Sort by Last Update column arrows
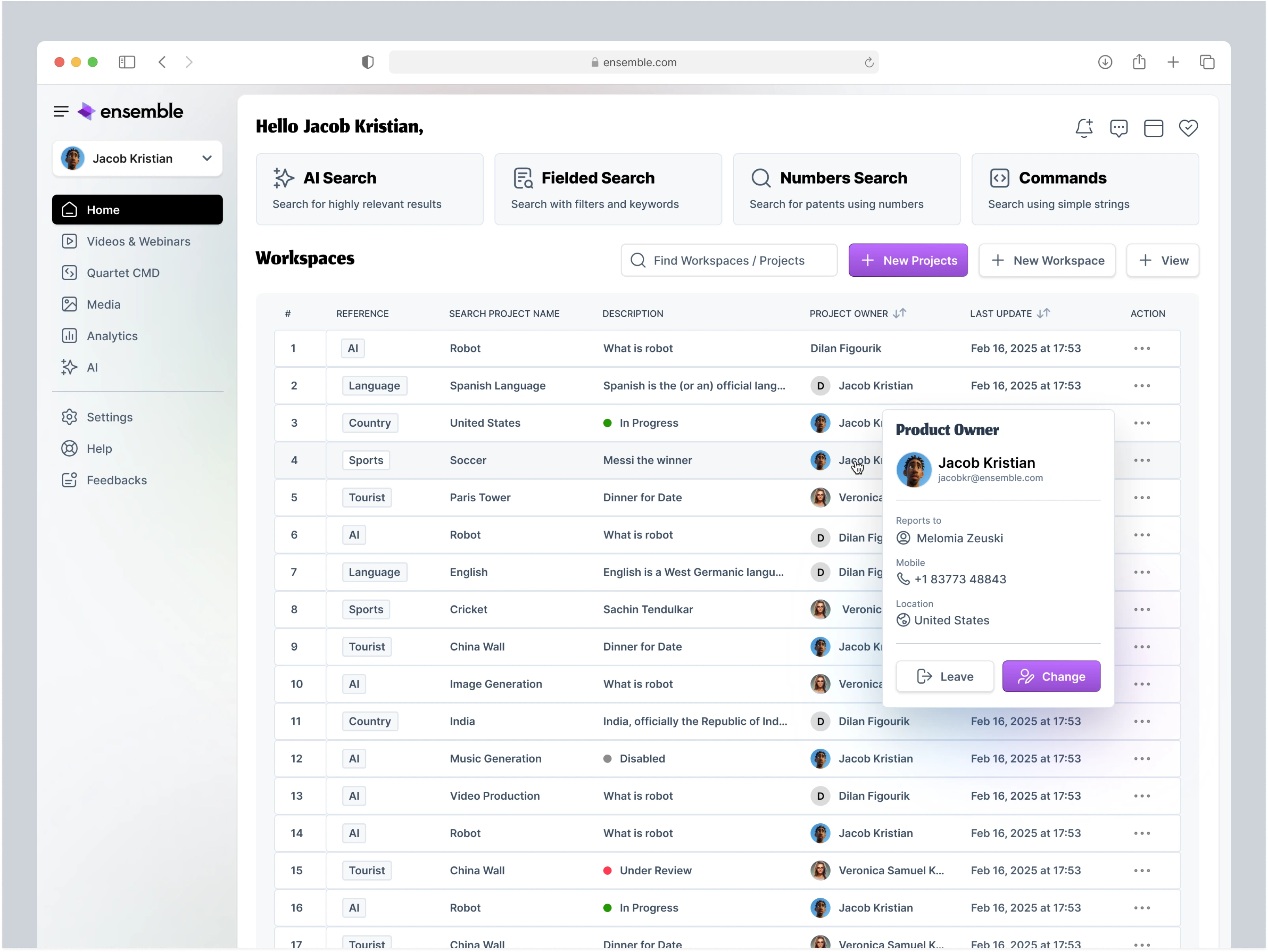 (1043, 313)
